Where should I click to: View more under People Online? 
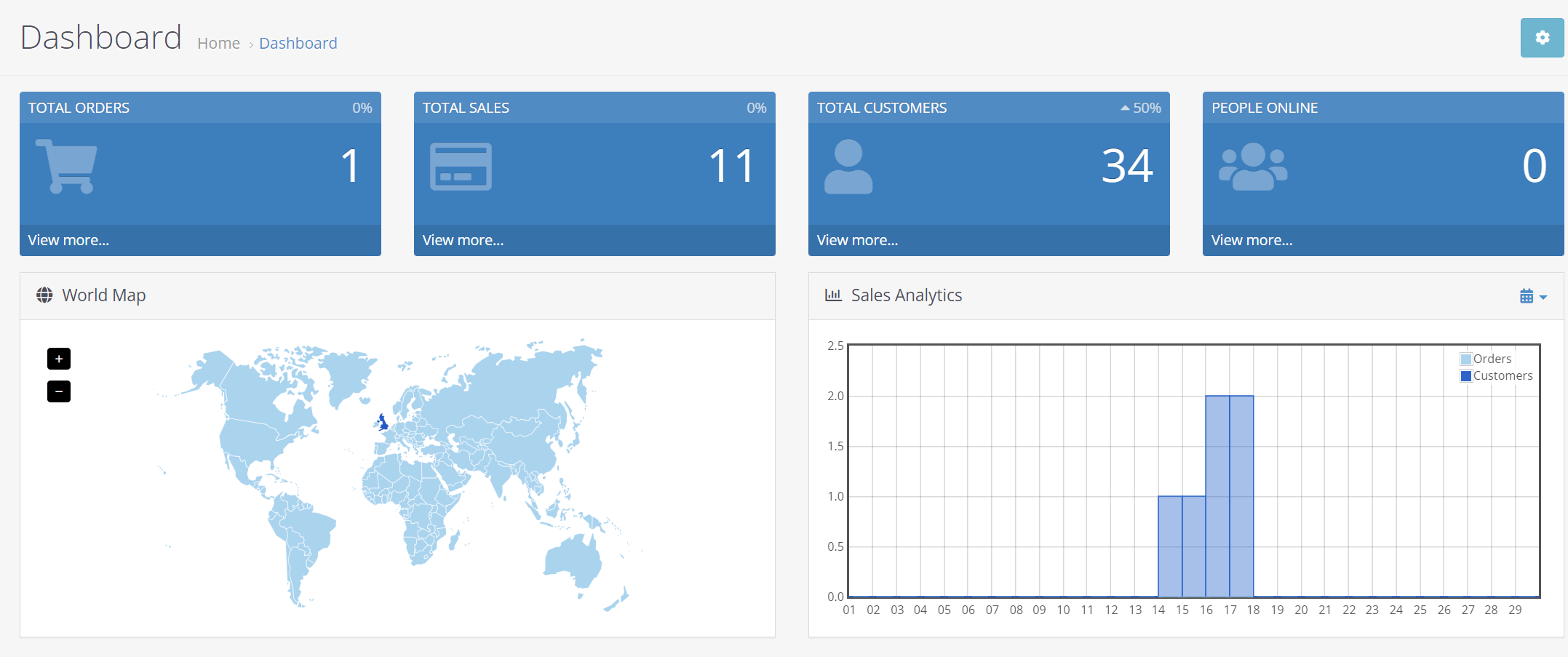1251,240
